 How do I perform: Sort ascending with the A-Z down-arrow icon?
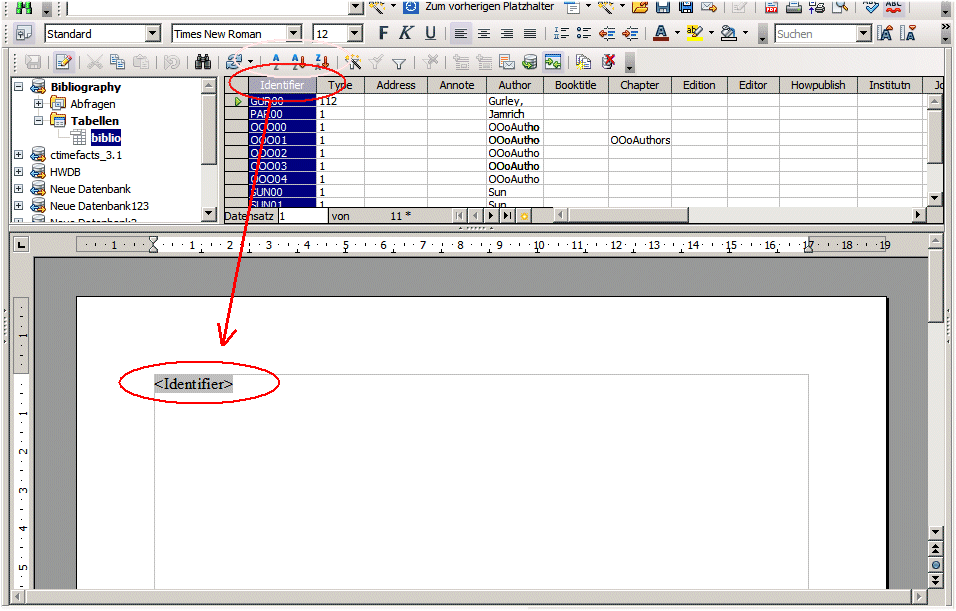coord(298,62)
